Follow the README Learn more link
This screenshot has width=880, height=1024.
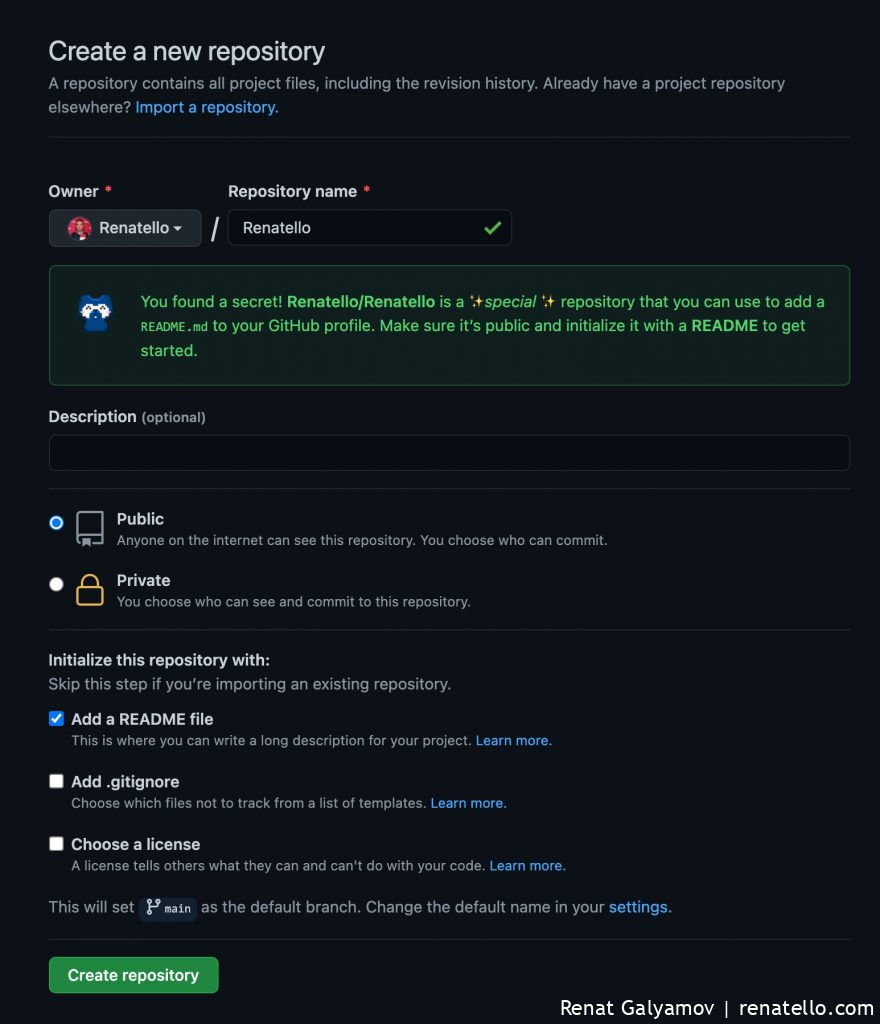coord(513,741)
